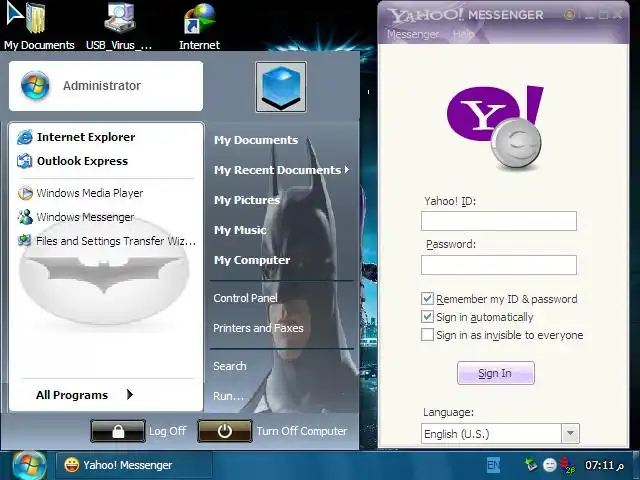Open the Help menu in Yahoo Messenger
This screenshot has width=640, height=480.
463,34
